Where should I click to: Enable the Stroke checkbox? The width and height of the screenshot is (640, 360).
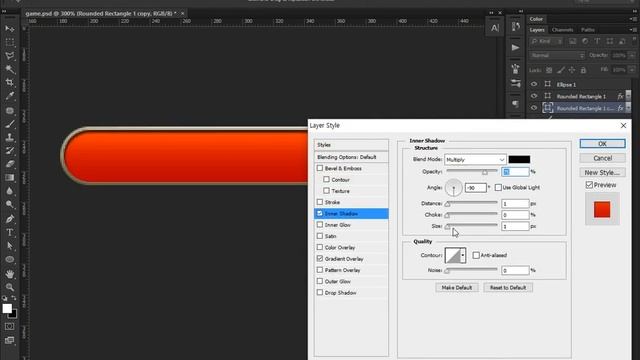tap(320, 202)
